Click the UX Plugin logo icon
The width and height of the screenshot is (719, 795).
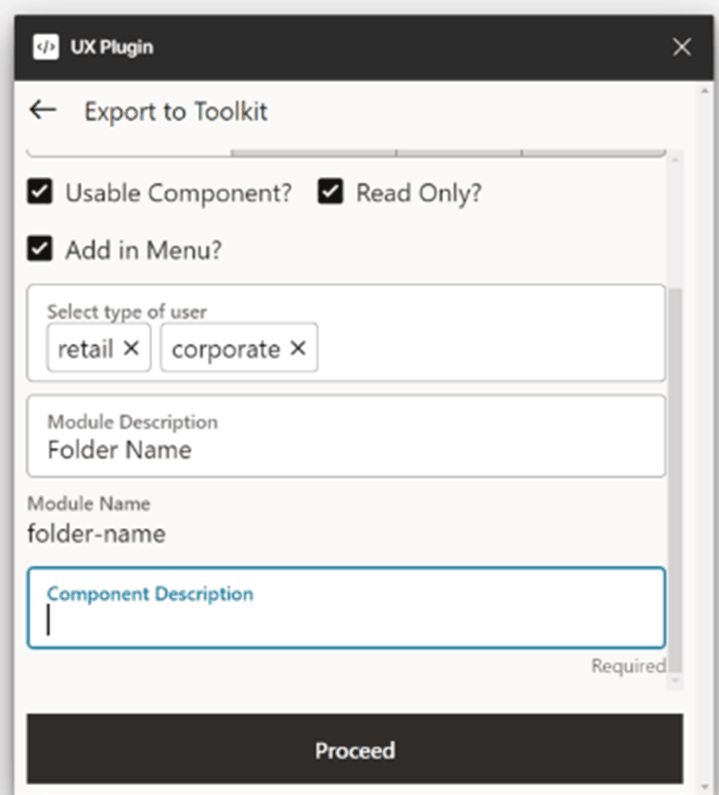[45, 47]
